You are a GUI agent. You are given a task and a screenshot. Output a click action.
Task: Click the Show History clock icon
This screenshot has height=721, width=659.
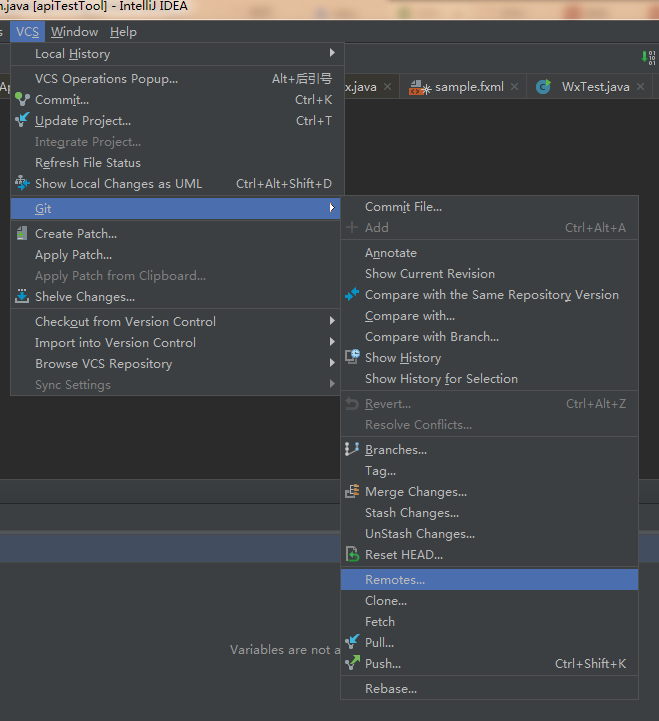(x=352, y=357)
